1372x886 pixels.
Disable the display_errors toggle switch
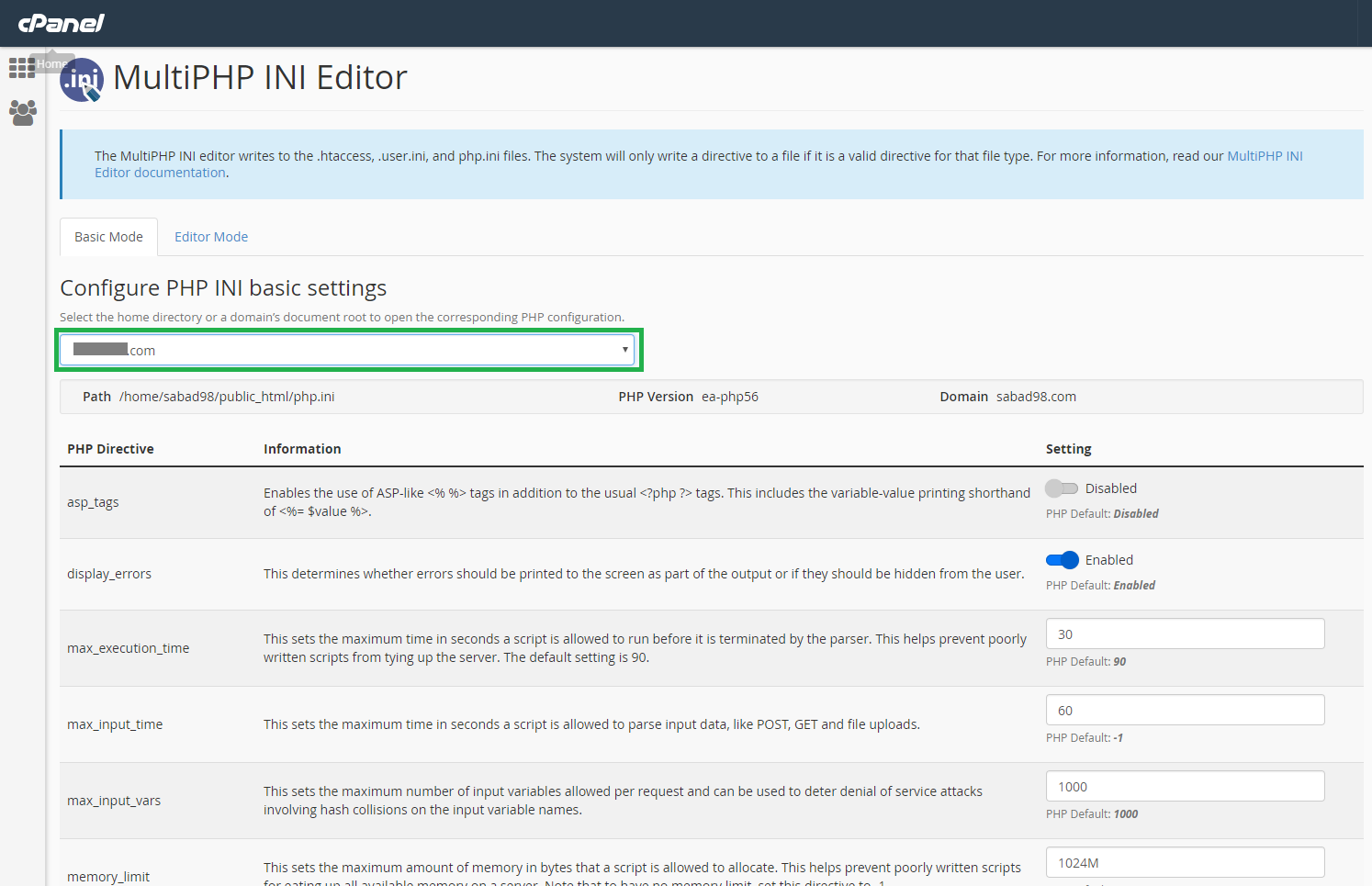click(1062, 560)
